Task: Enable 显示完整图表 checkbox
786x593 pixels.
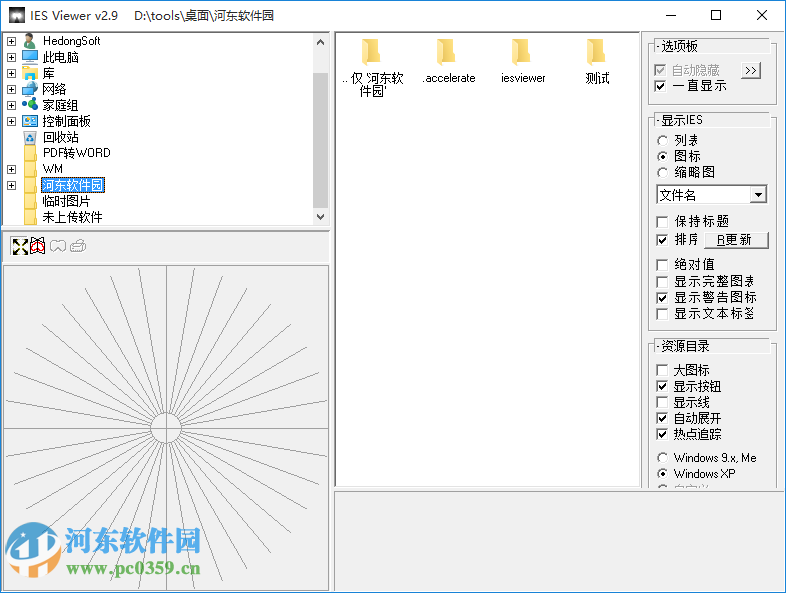Action: [x=662, y=282]
